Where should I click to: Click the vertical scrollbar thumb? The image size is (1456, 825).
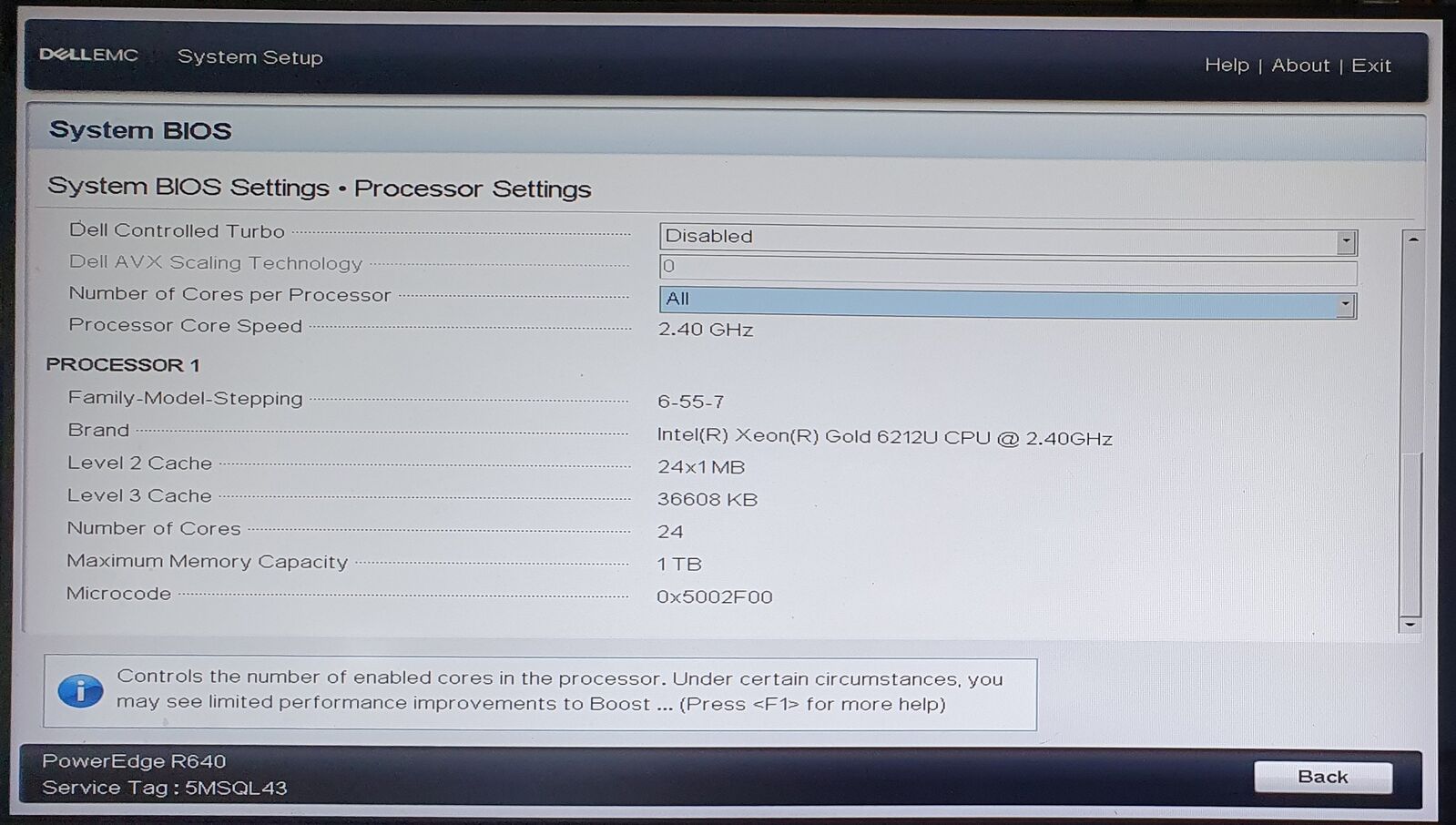coord(1410,533)
